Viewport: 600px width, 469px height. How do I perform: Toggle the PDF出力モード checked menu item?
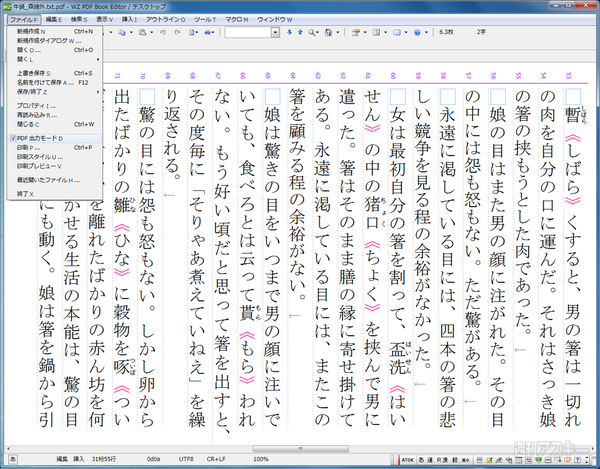coord(55,138)
